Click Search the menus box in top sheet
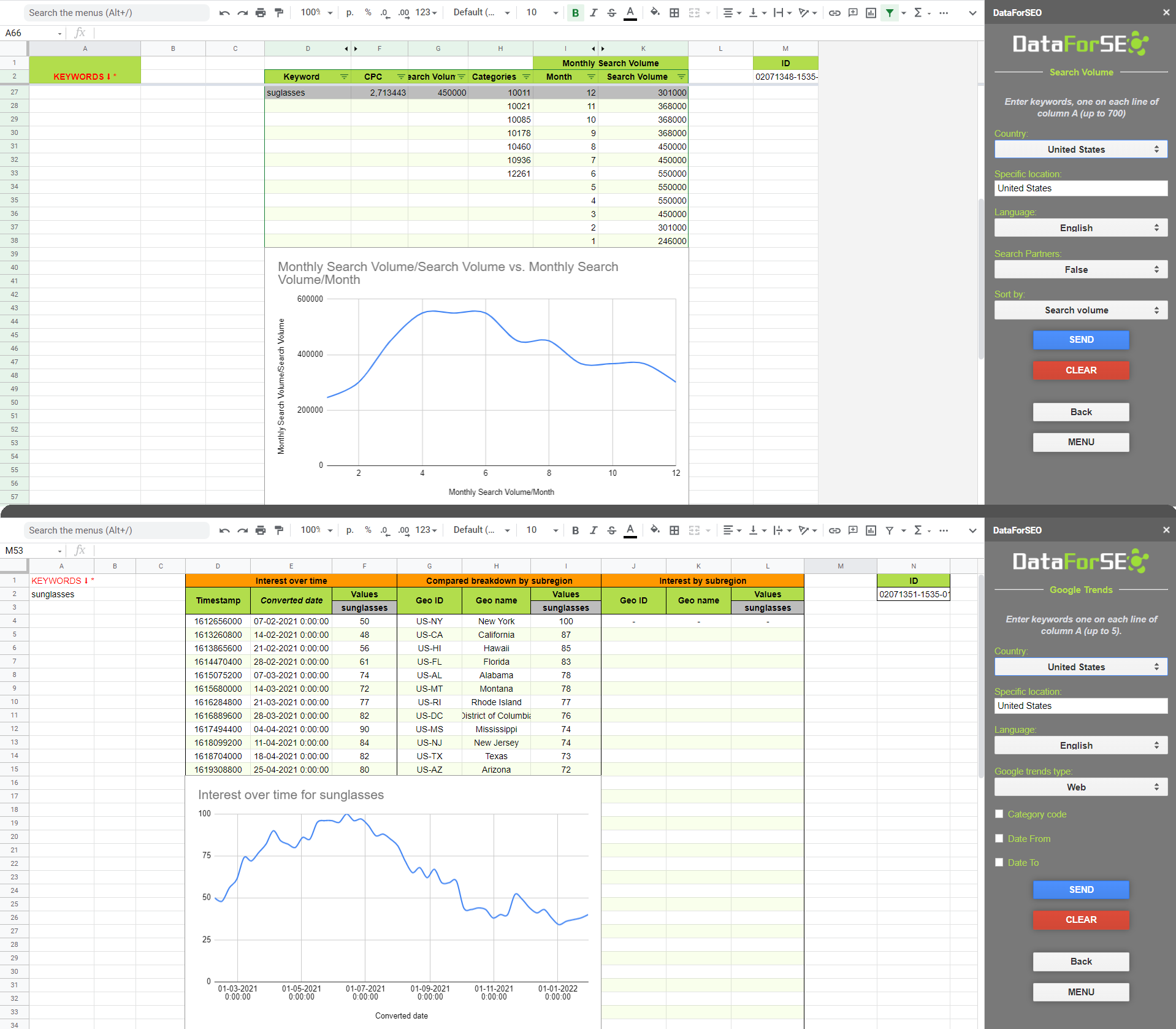 pos(116,13)
